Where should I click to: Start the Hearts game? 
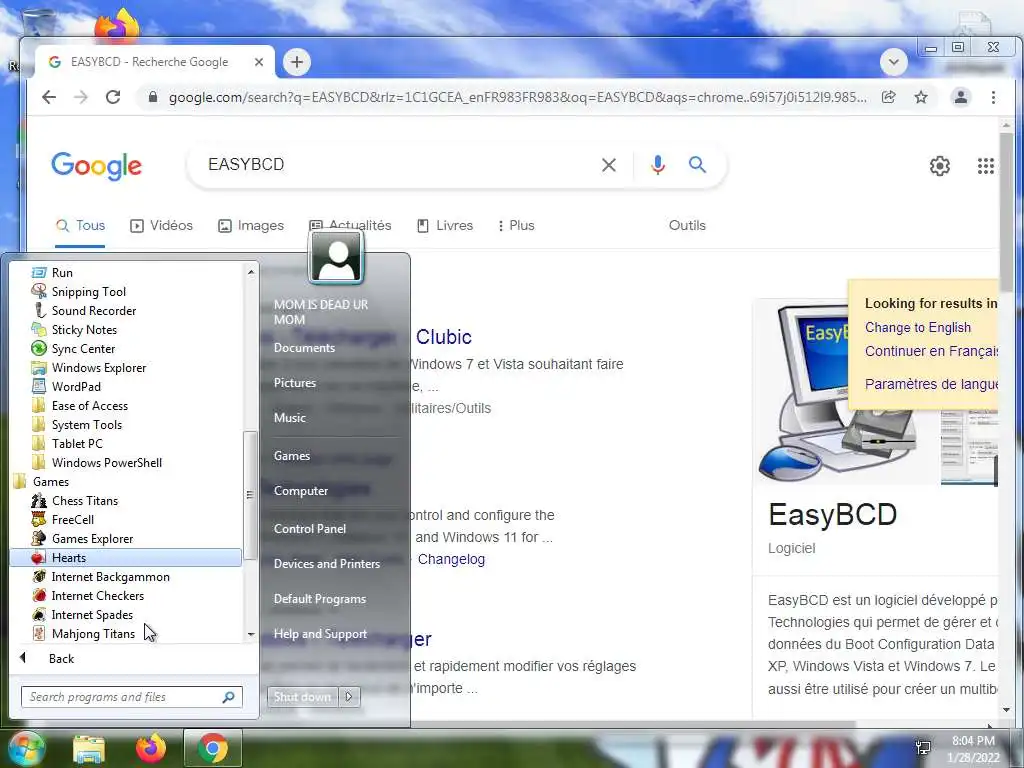point(127,557)
